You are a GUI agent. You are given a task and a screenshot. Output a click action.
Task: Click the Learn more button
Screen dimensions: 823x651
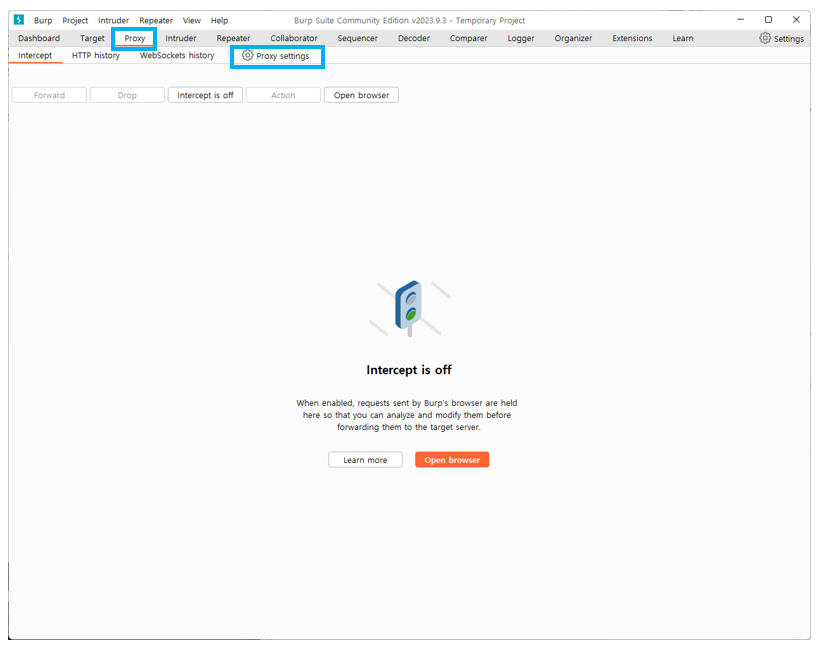click(365, 460)
